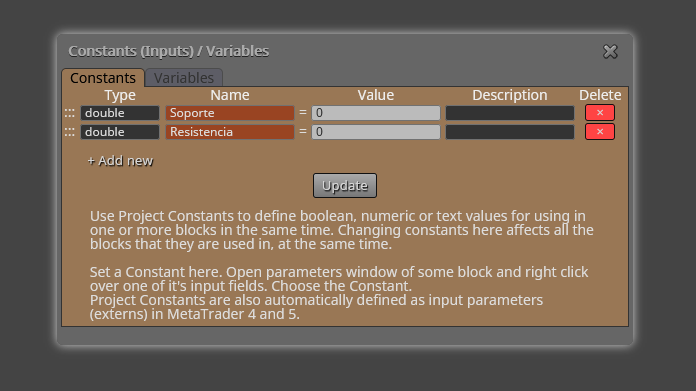This screenshot has height=391, width=696.
Task: Switch to the Variables tab
Action: click(x=184, y=78)
